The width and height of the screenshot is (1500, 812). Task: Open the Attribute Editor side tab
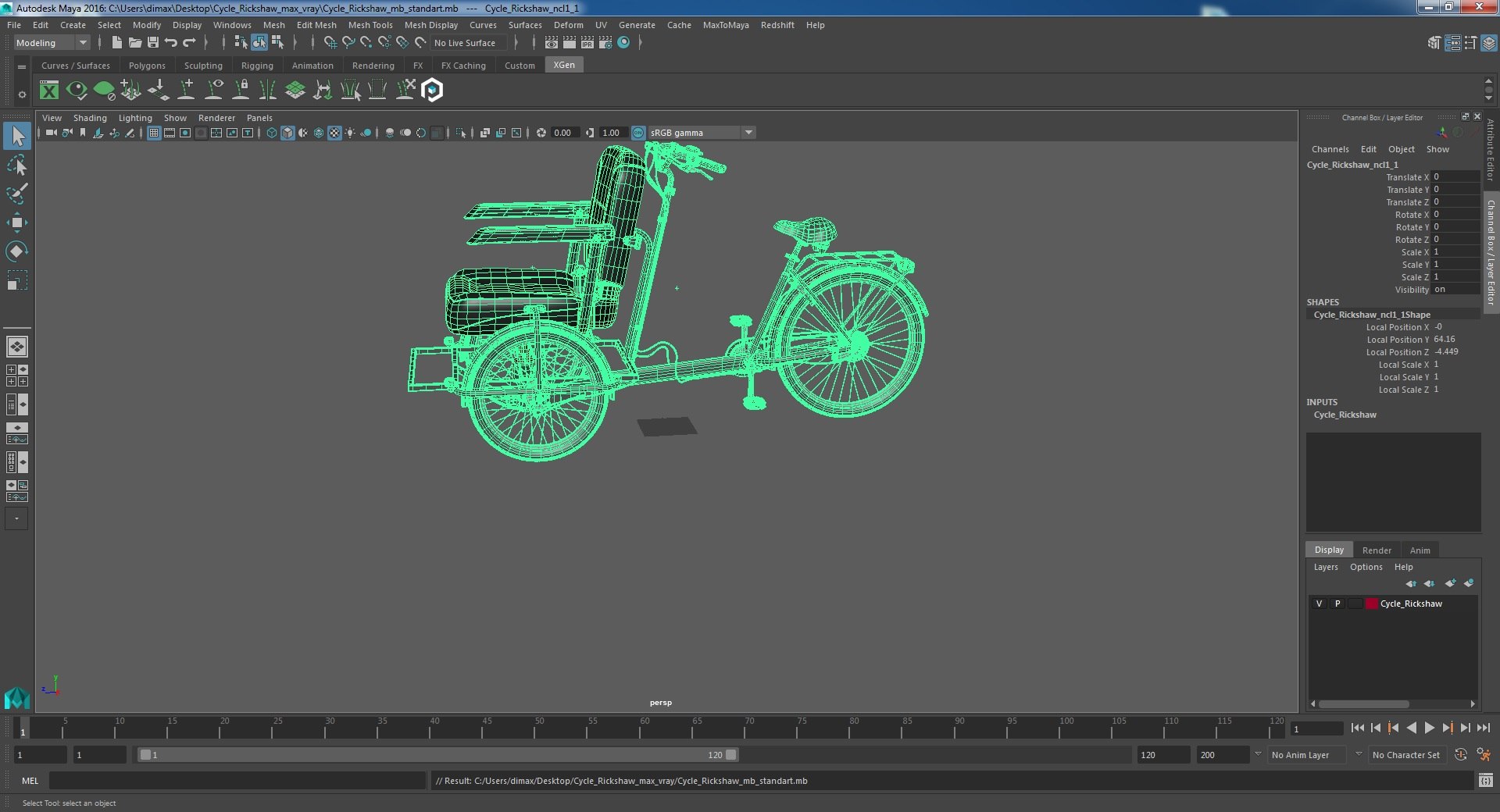(1491, 150)
